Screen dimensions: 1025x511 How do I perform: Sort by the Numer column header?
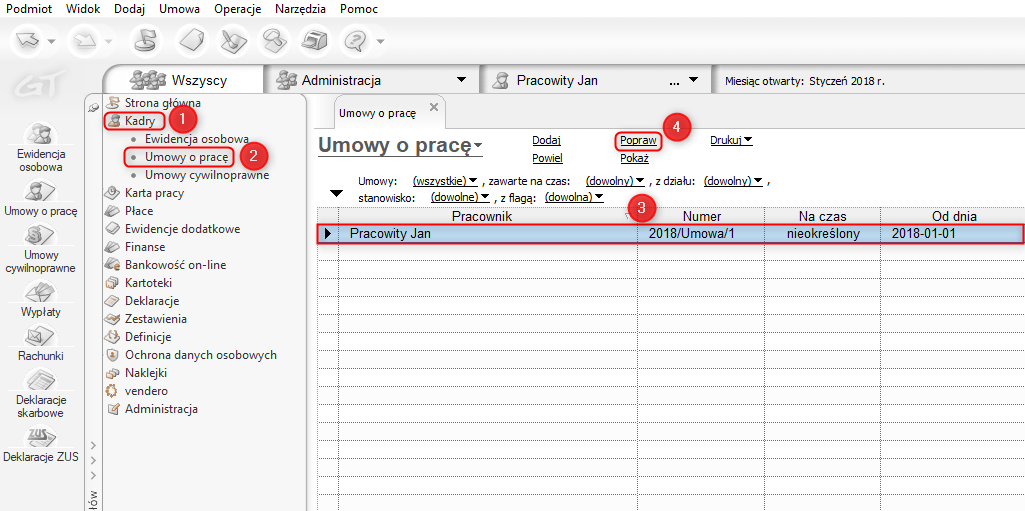701,216
